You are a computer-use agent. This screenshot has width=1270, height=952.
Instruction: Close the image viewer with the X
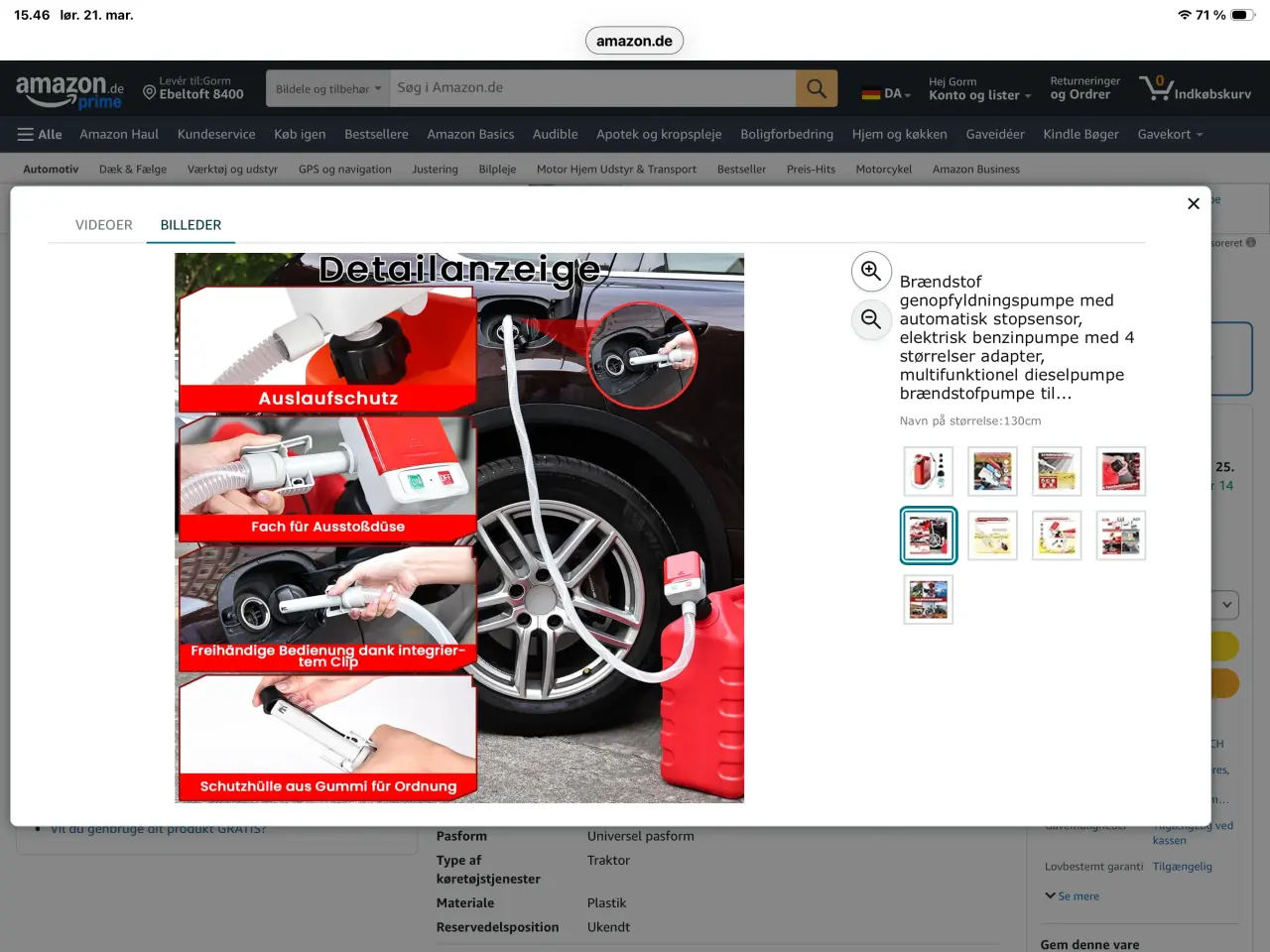(x=1194, y=203)
